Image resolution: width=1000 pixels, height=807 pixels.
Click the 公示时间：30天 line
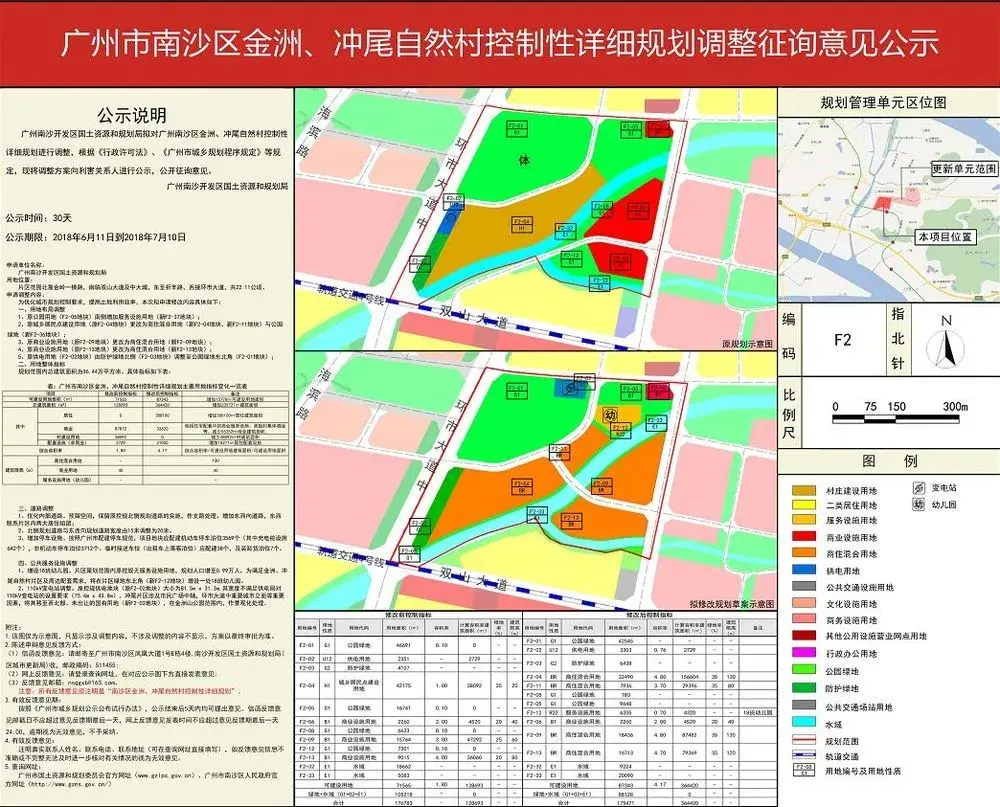tap(39, 217)
